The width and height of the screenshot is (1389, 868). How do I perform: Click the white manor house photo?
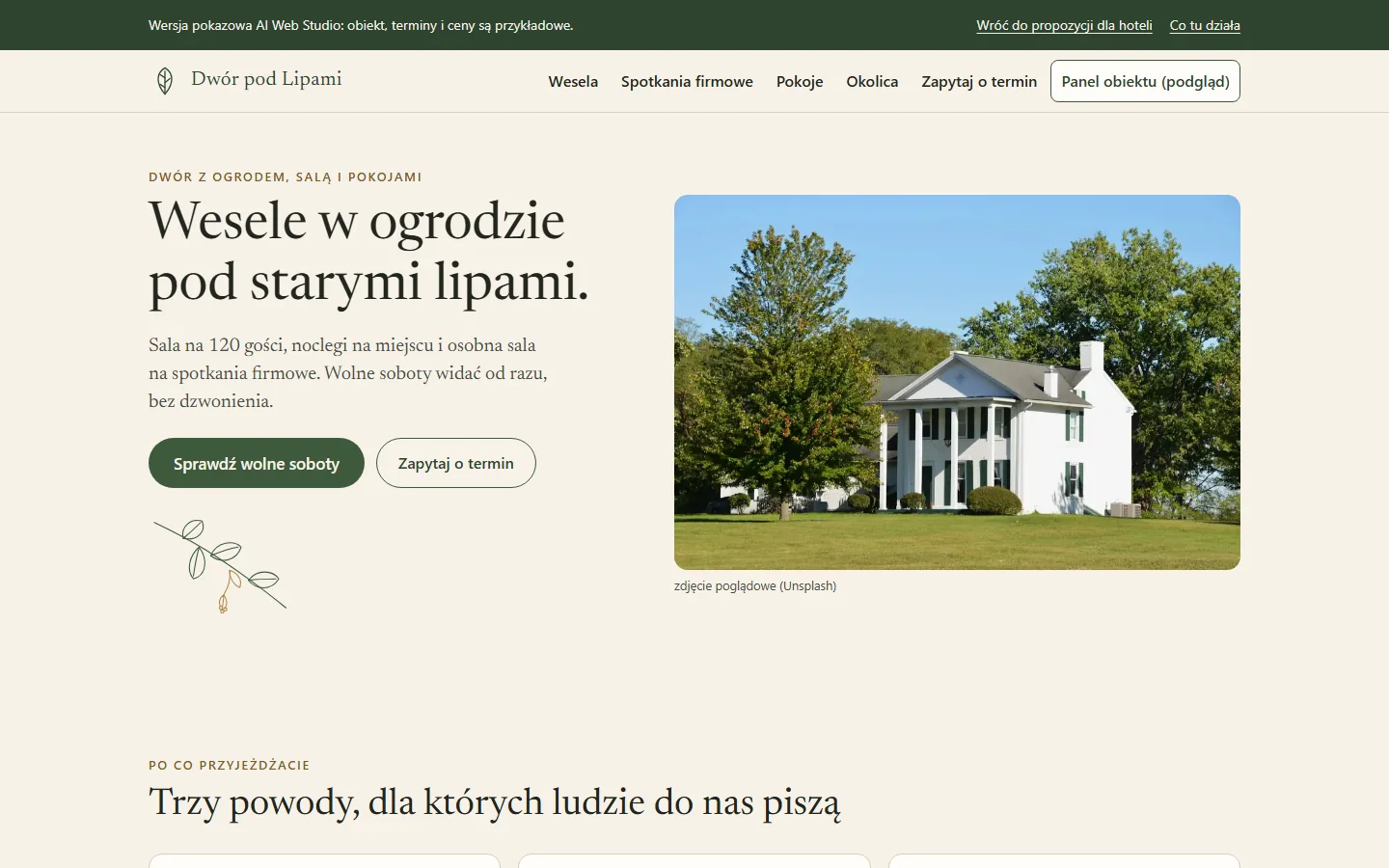[957, 382]
